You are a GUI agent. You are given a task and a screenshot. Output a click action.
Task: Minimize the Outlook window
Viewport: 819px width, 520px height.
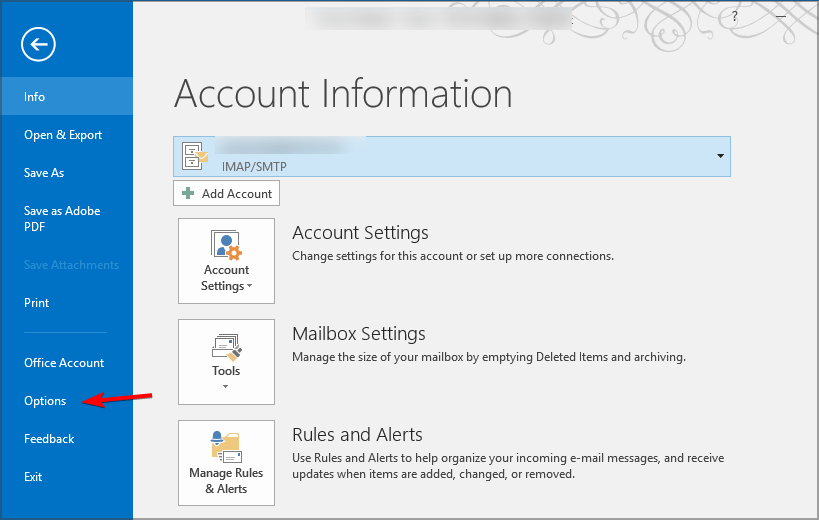pyautogui.click(x=781, y=17)
